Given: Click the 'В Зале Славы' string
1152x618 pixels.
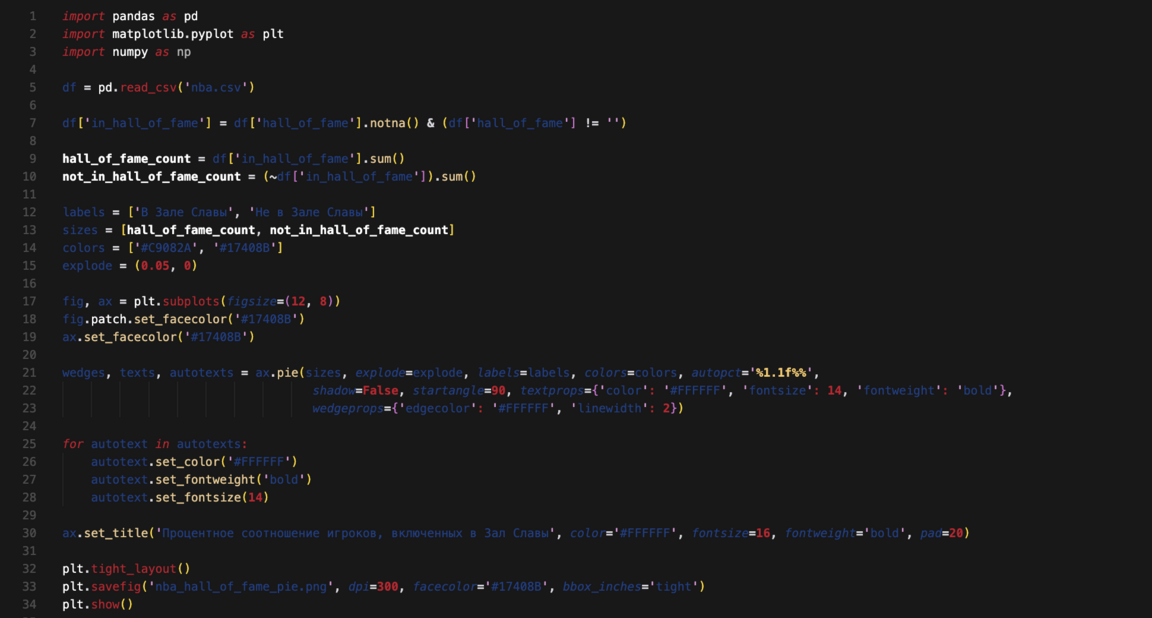Looking at the screenshot, I should tap(184, 212).
